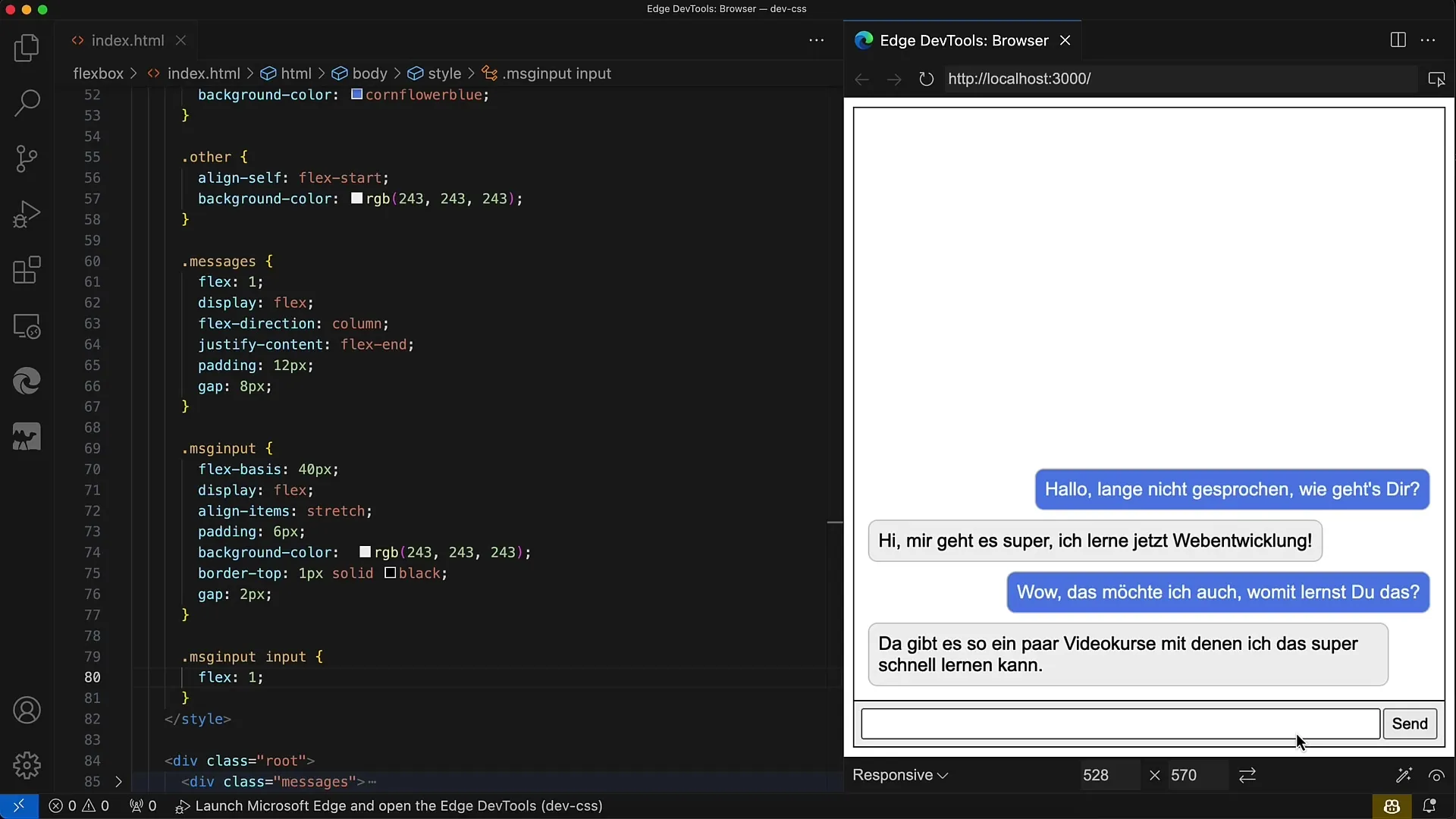Screen dimensions: 1456x819
Task: Rotate the emulated device dimensions
Action: 1247,775
